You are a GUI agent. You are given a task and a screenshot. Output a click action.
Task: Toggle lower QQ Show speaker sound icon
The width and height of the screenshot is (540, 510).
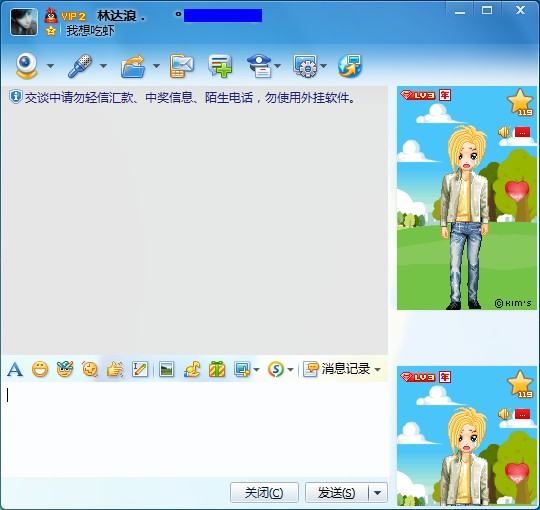(x=504, y=414)
